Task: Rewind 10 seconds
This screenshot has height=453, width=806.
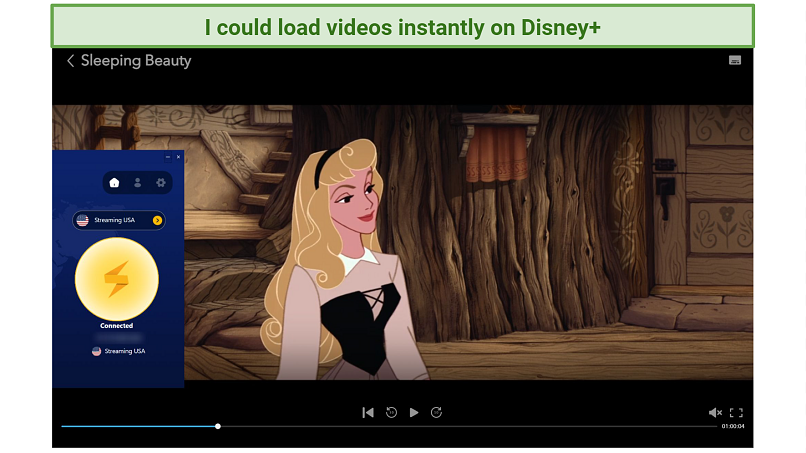Action: coord(391,412)
